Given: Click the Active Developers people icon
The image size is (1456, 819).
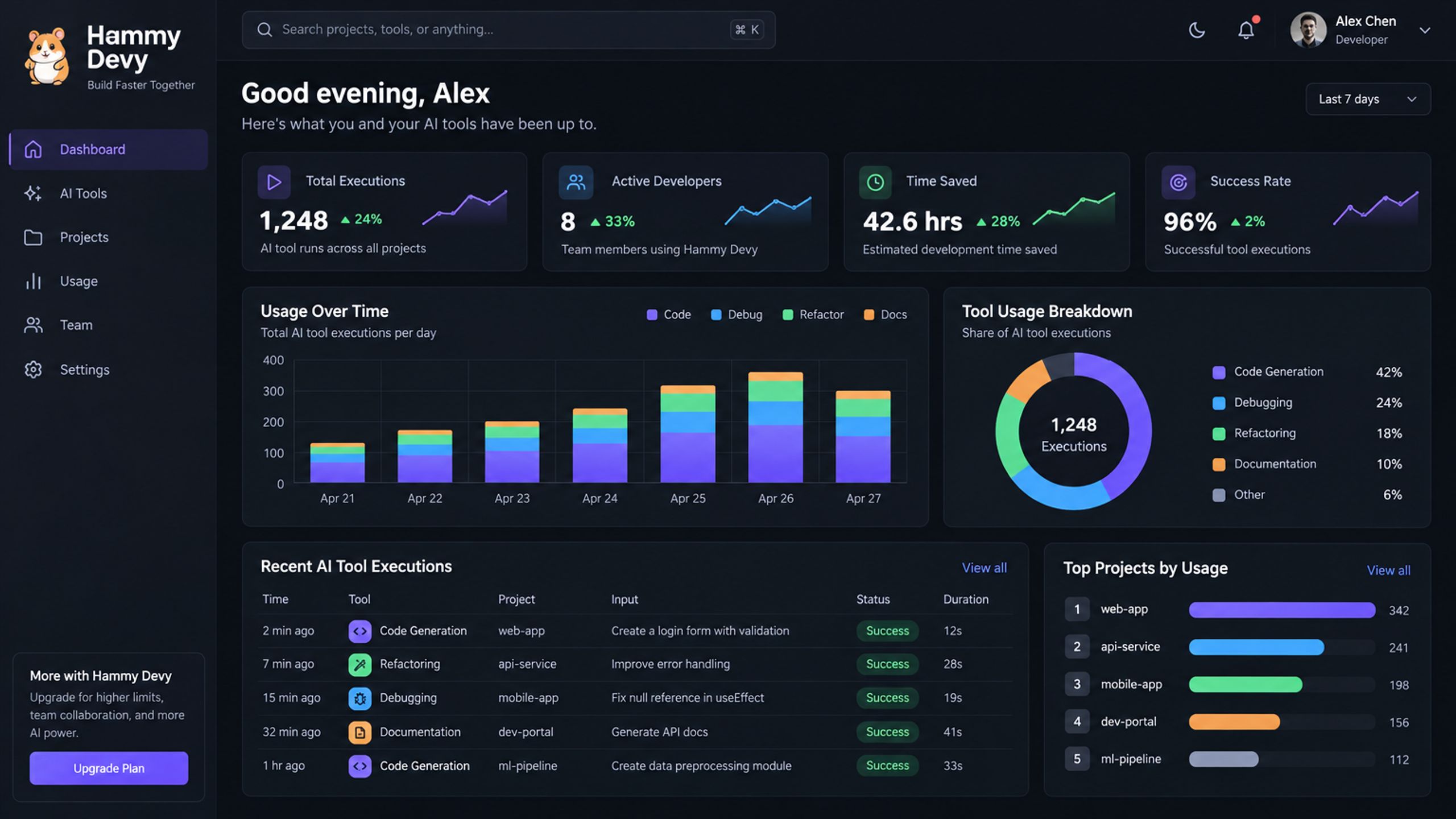Looking at the screenshot, I should coord(576,182).
